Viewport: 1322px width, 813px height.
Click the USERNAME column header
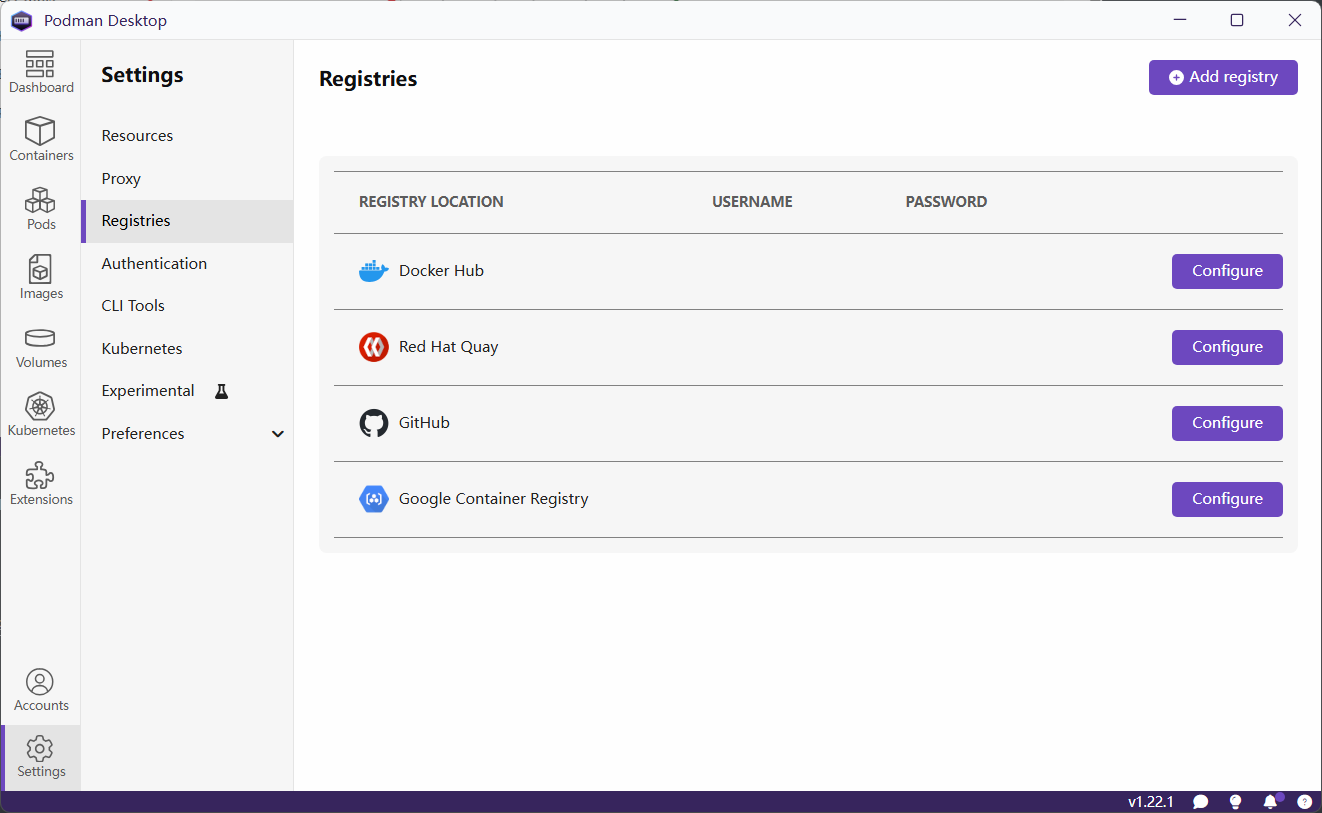tap(752, 202)
